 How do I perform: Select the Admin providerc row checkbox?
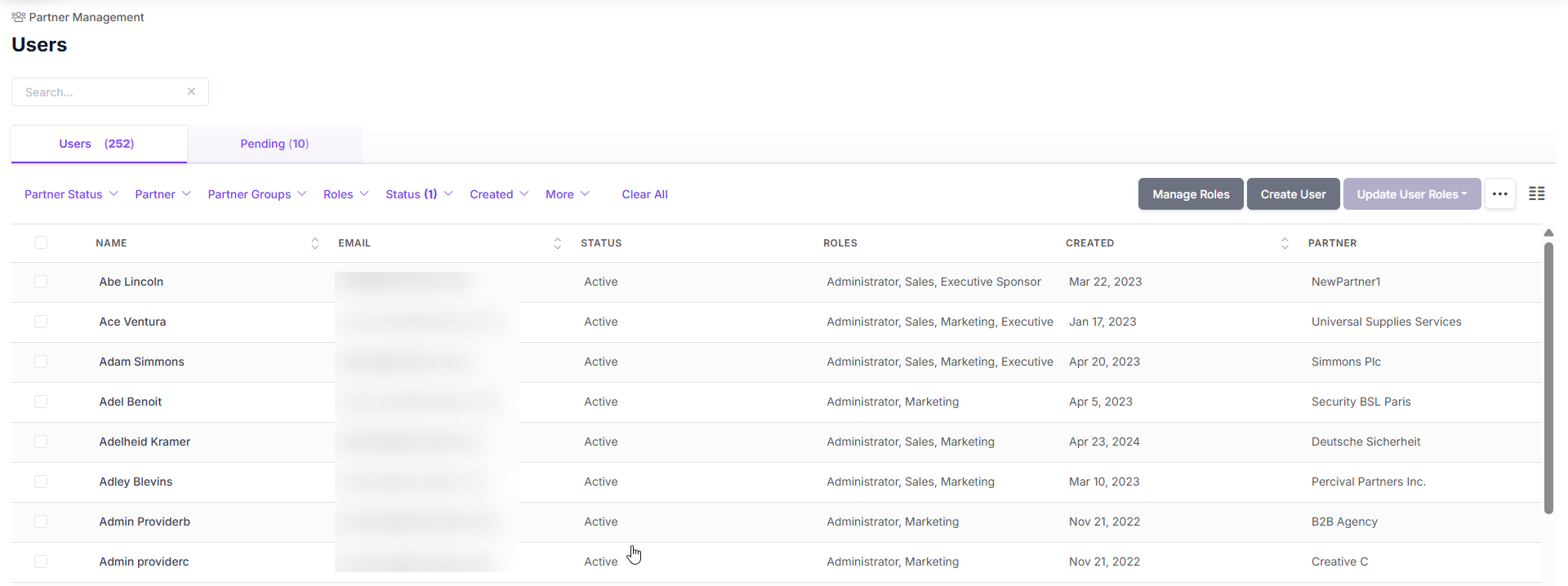[x=41, y=562]
